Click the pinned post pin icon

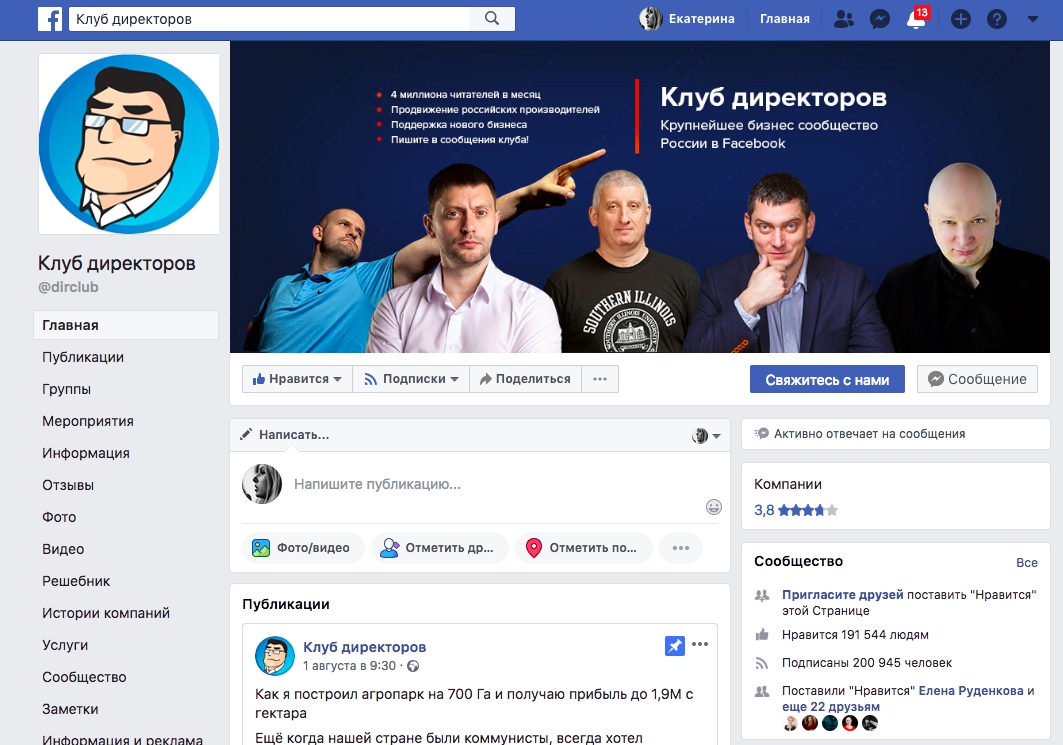pos(675,646)
